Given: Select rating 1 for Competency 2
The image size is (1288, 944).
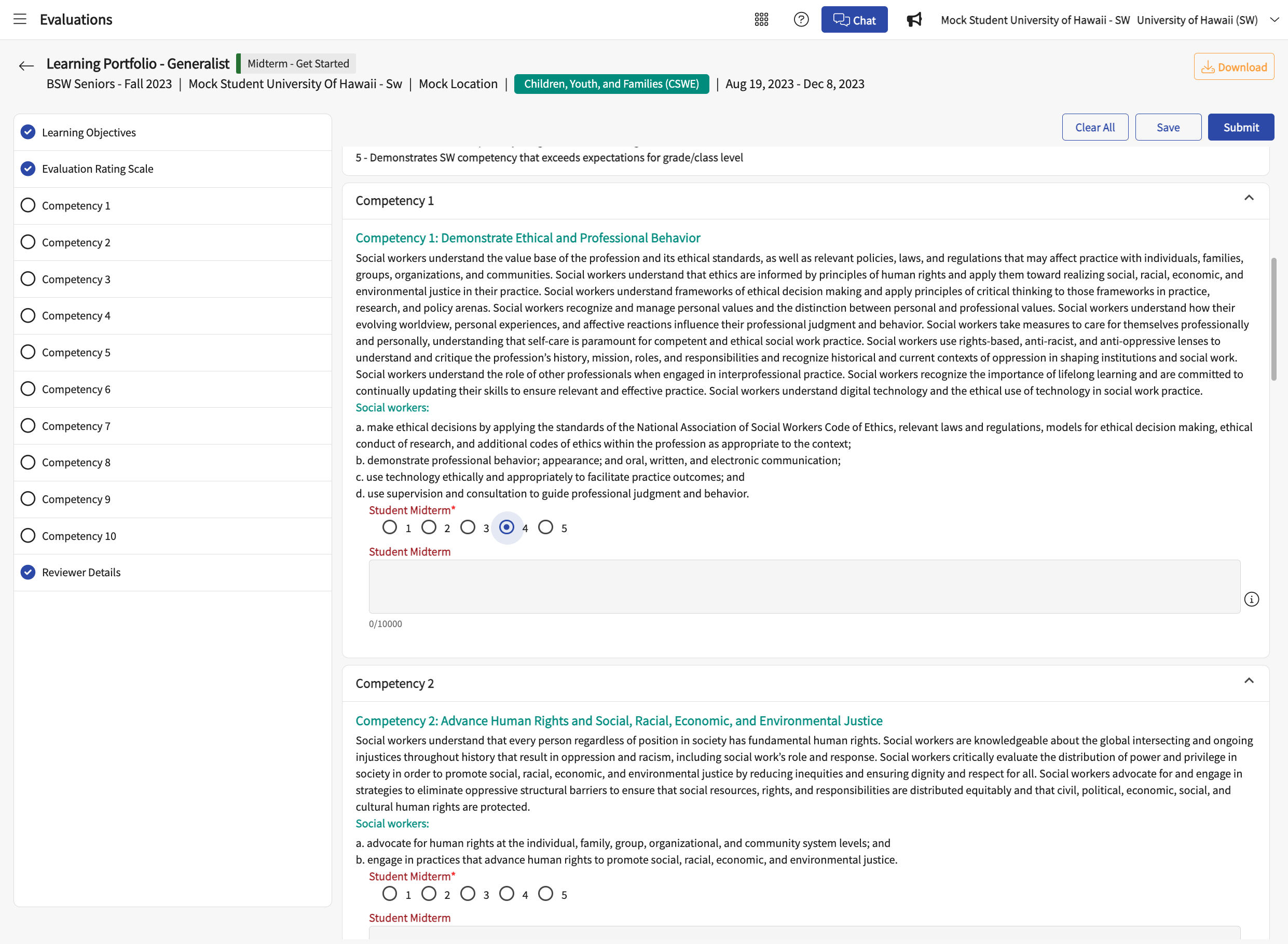Looking at the screenshot, I should click(390, 893).
